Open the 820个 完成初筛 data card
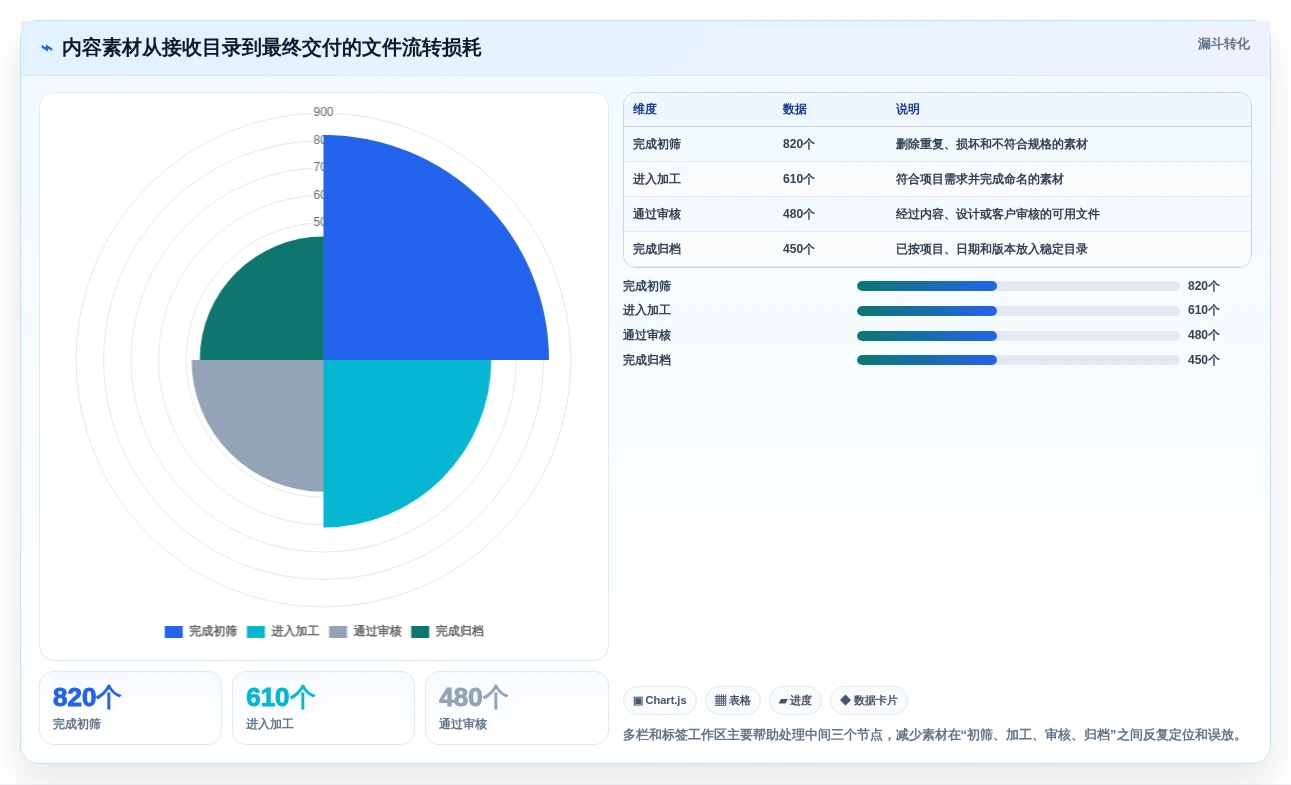The image size is (1291, 785). click(x=130, y=708)
